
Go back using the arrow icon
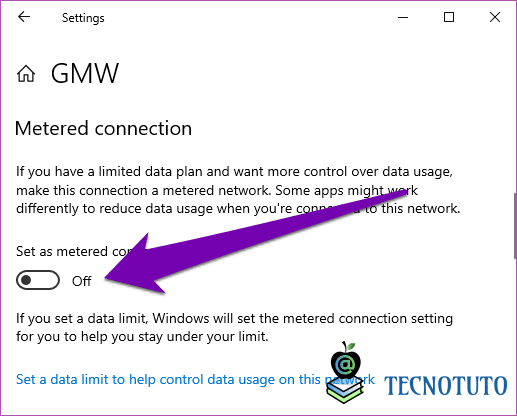(x=24, y=17)
